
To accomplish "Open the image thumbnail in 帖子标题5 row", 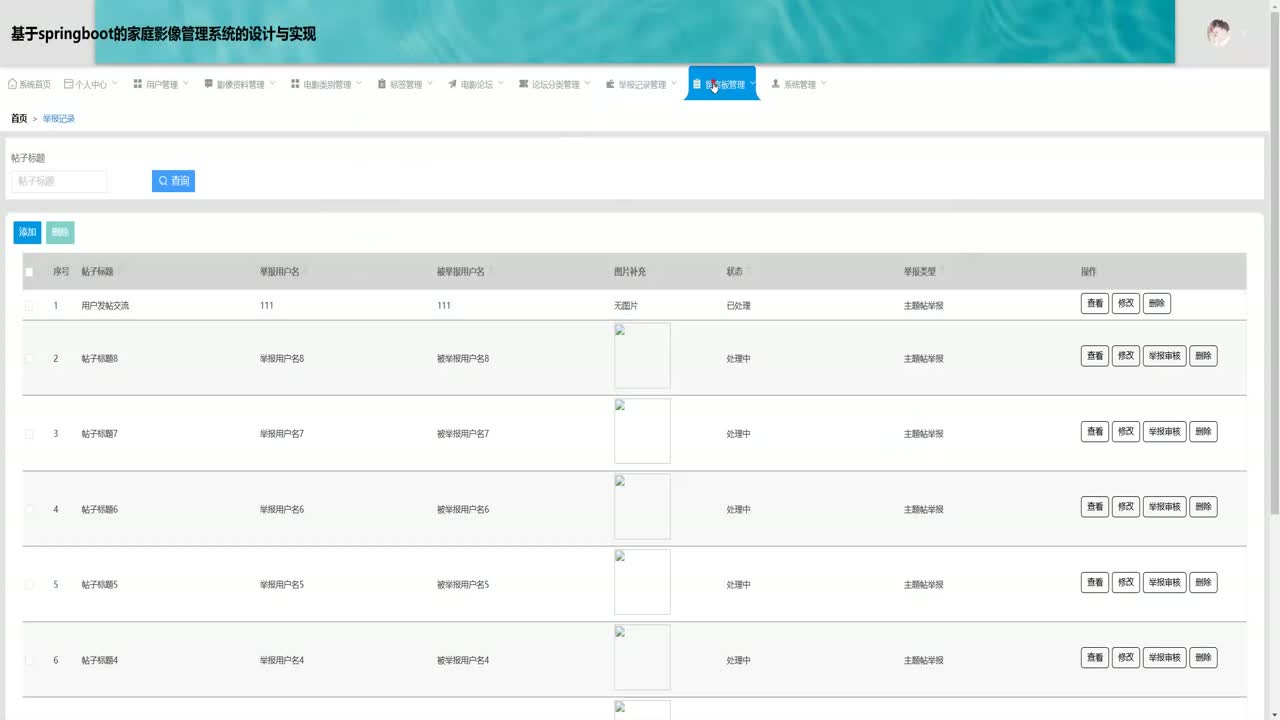I will [x=642, y=582].
